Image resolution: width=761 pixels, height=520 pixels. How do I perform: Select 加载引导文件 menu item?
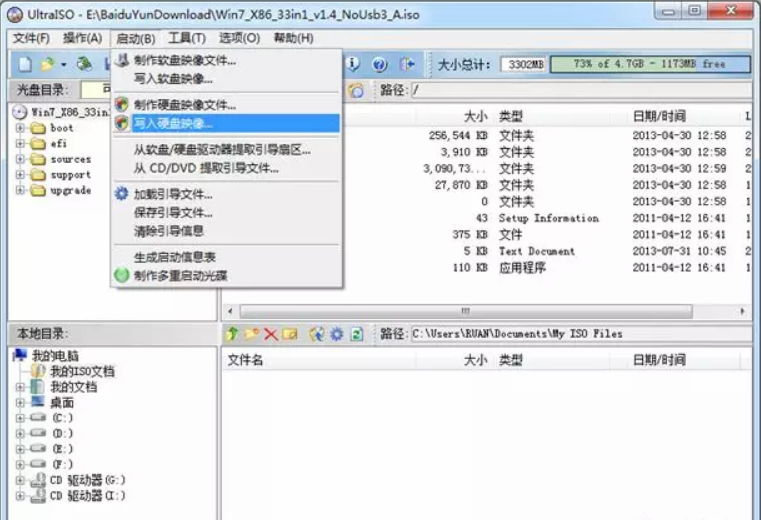(x=173, y=194)
